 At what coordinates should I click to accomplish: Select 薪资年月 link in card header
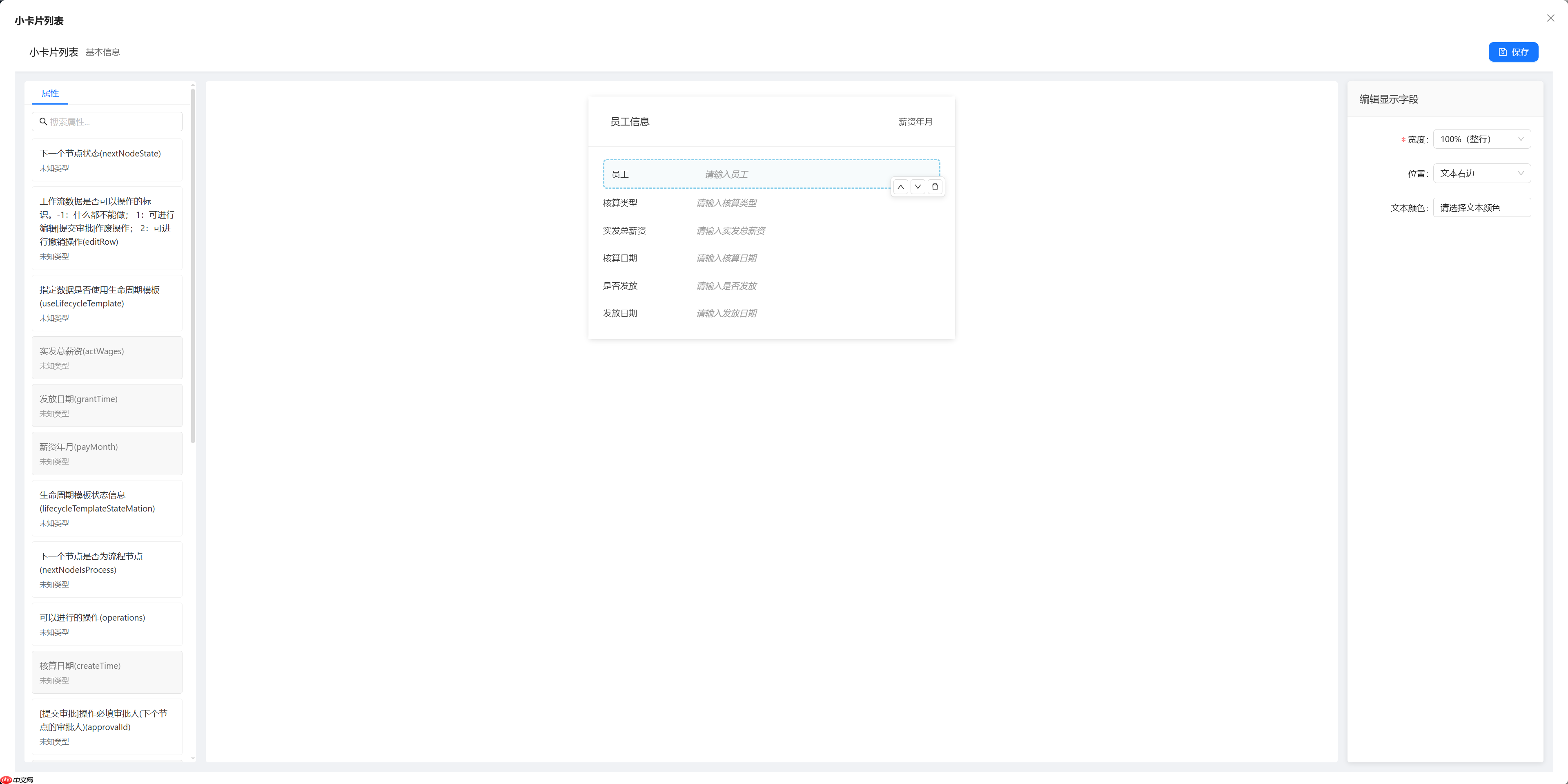(x=915, y=121)
